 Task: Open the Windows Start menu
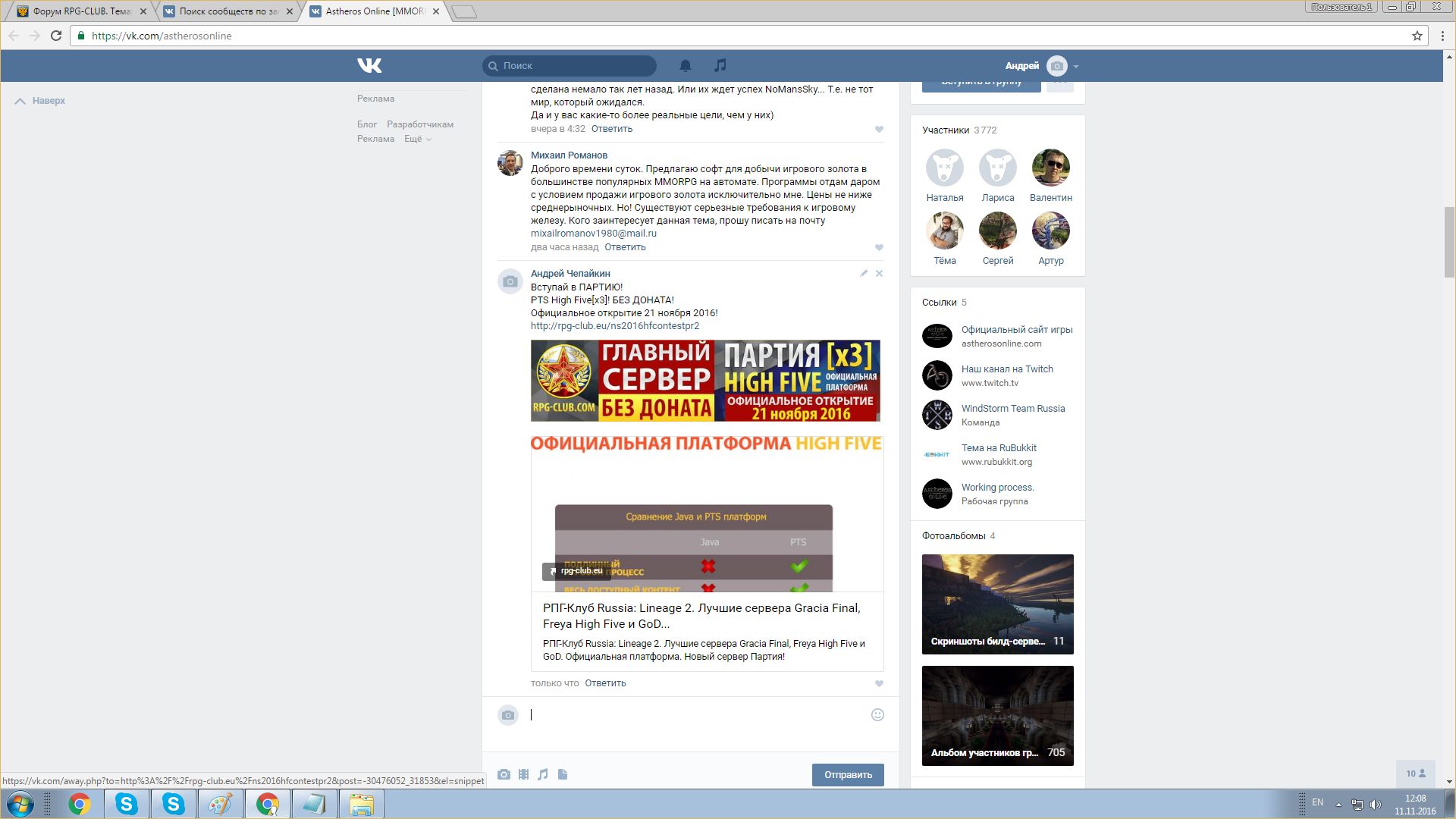point(20,804)
